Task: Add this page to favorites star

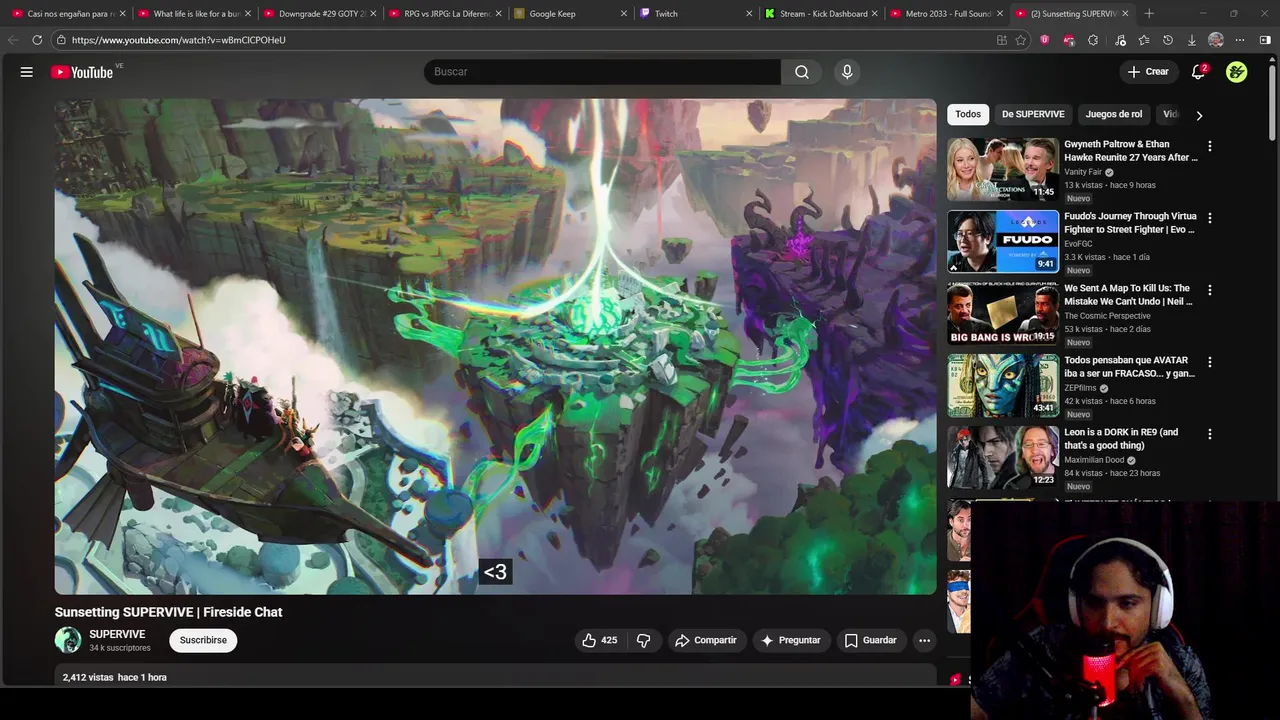Action: point(1021,40)
